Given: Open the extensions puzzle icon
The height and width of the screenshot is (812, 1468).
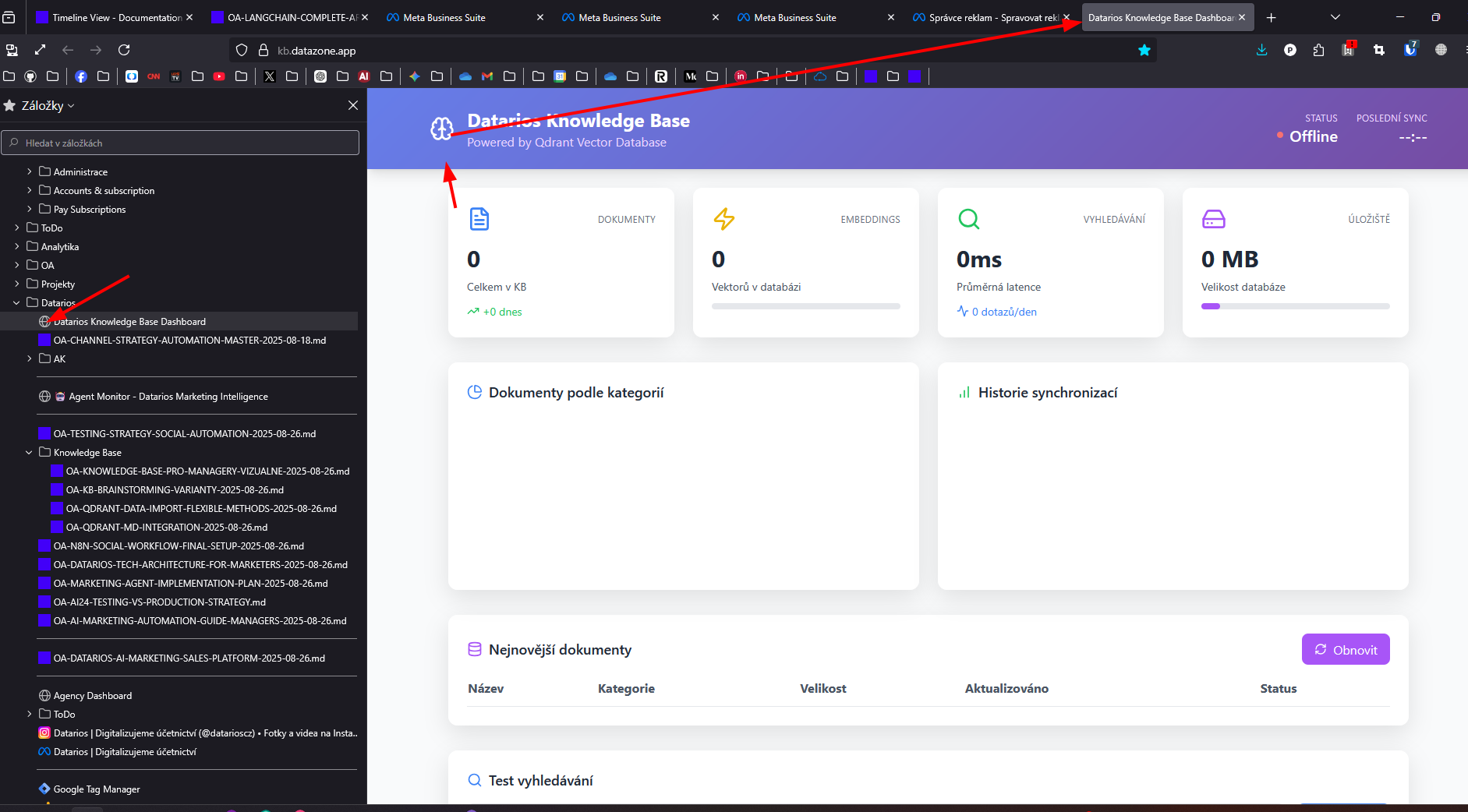Looking at the screenshot, I should click(x=1318, y=50).
